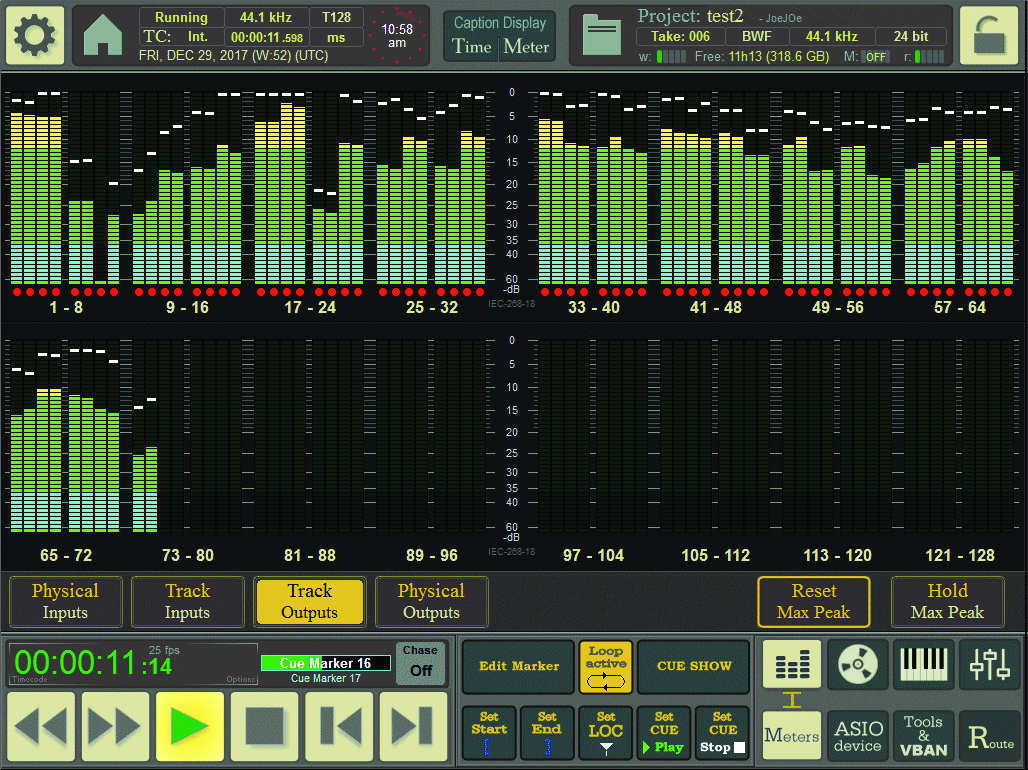Click the 17 - 24 channel label
The width and height of the screenshot is (1028, 770).
click(x=309, y=307)
